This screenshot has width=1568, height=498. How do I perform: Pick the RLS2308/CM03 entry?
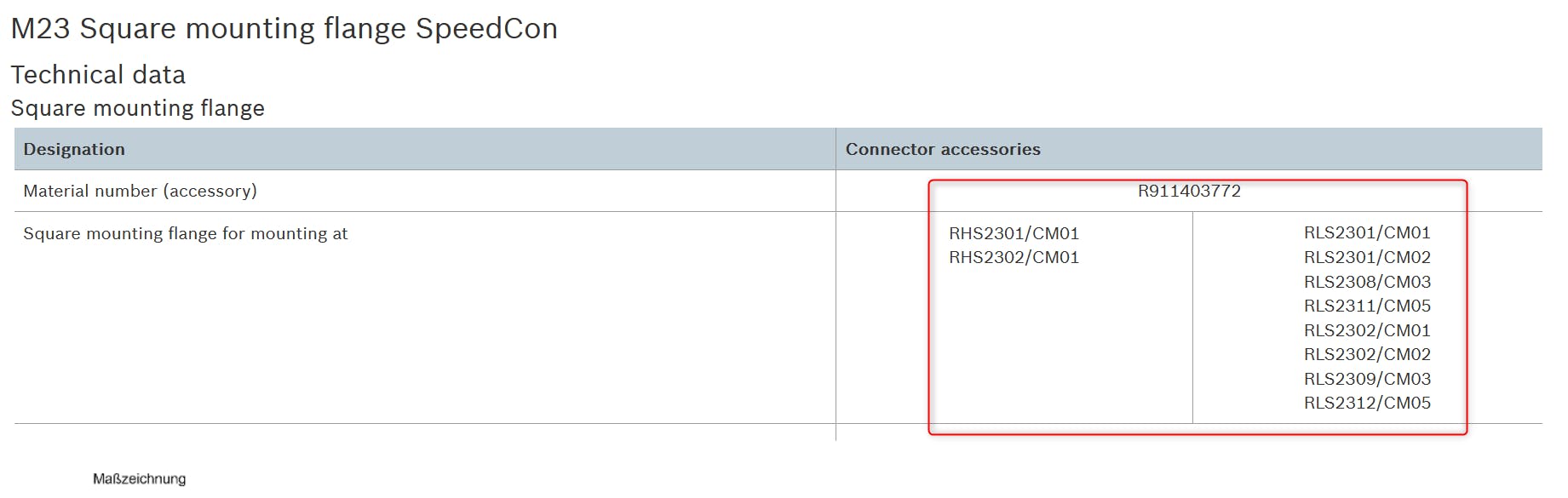[x=1367, y=282]
